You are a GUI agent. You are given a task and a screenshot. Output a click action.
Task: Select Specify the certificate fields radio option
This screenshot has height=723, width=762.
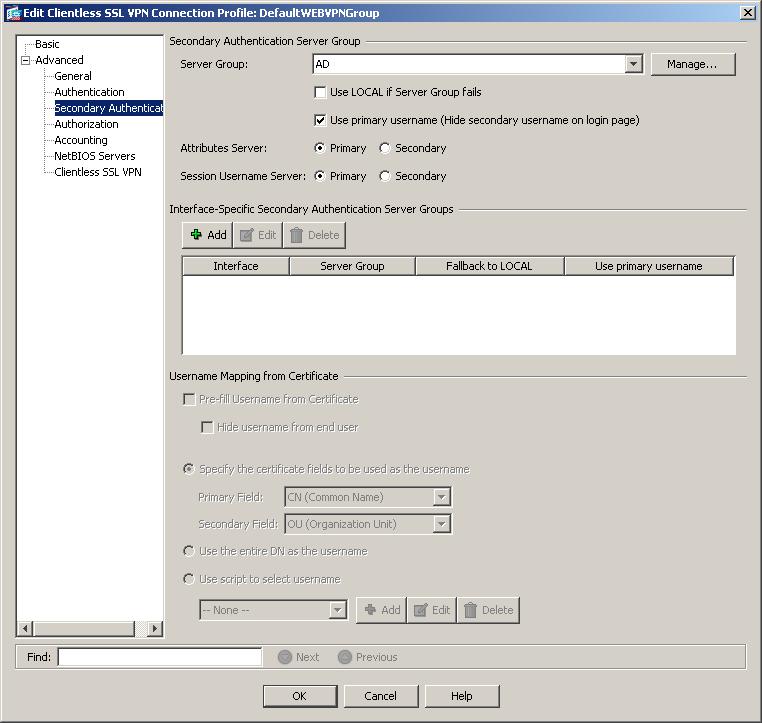click(189, 469)
